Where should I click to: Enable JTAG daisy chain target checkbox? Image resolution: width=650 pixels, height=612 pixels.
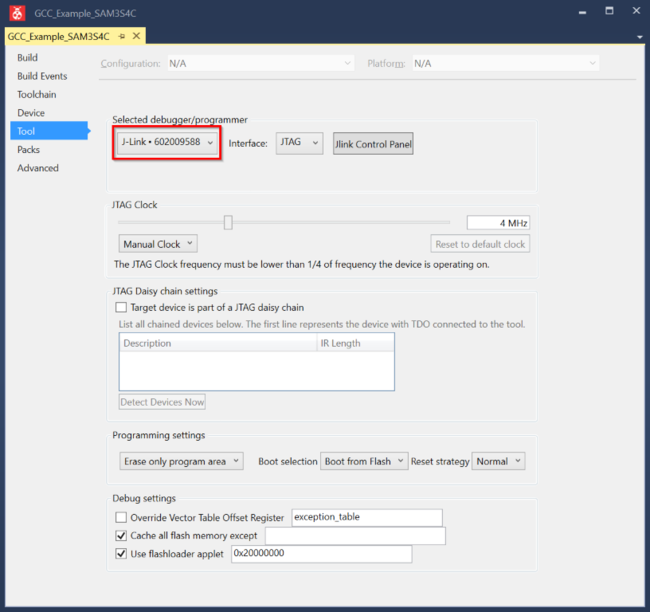122,308
